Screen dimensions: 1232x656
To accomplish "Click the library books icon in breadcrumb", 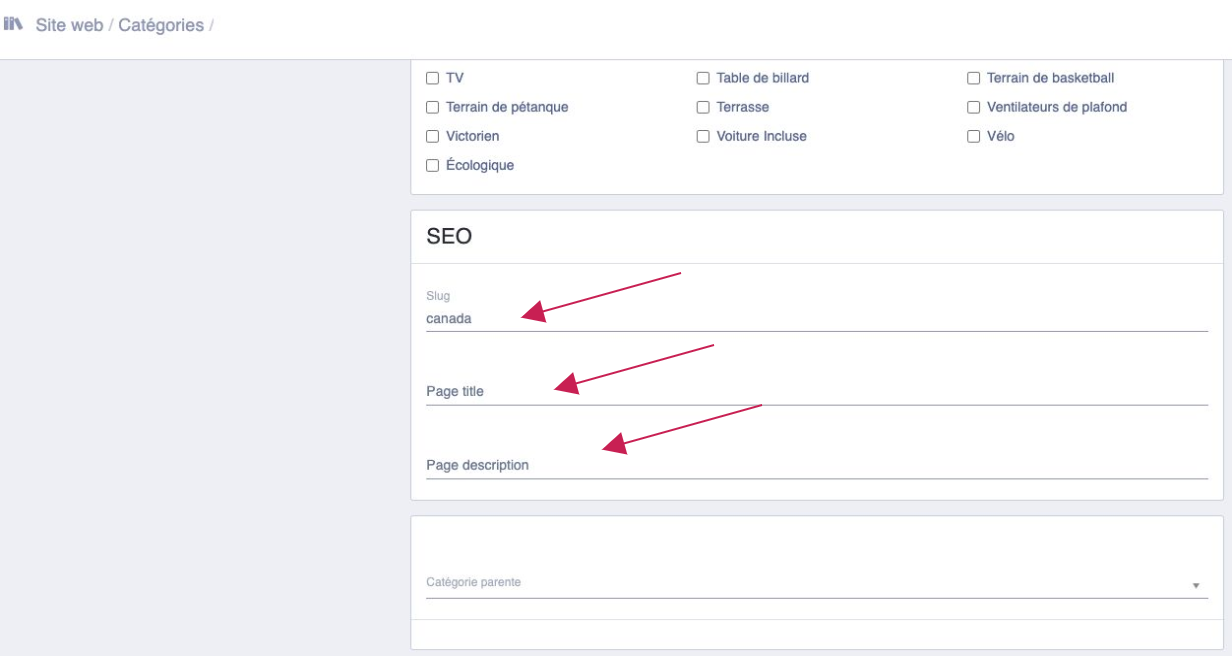I will 13,24.
